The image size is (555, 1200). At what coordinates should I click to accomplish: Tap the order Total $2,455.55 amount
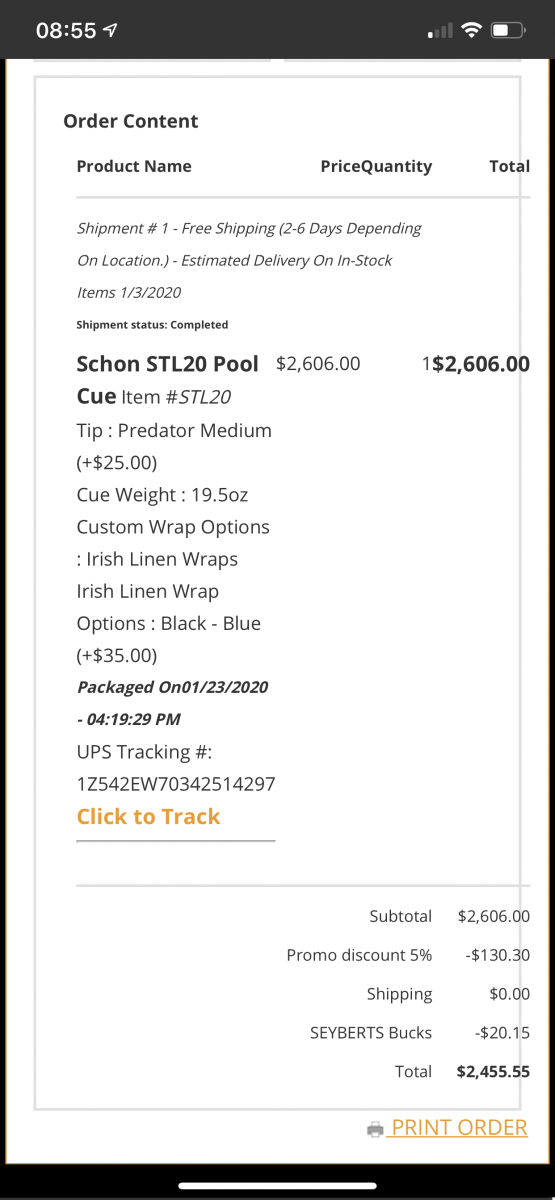tap(493, 1071)
